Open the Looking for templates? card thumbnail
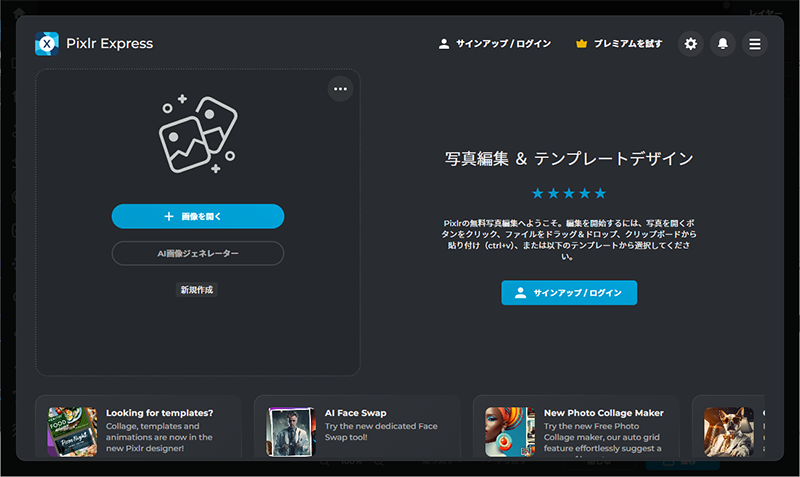The width and height of the screenshot is (800, 477). tap(72, 431)
